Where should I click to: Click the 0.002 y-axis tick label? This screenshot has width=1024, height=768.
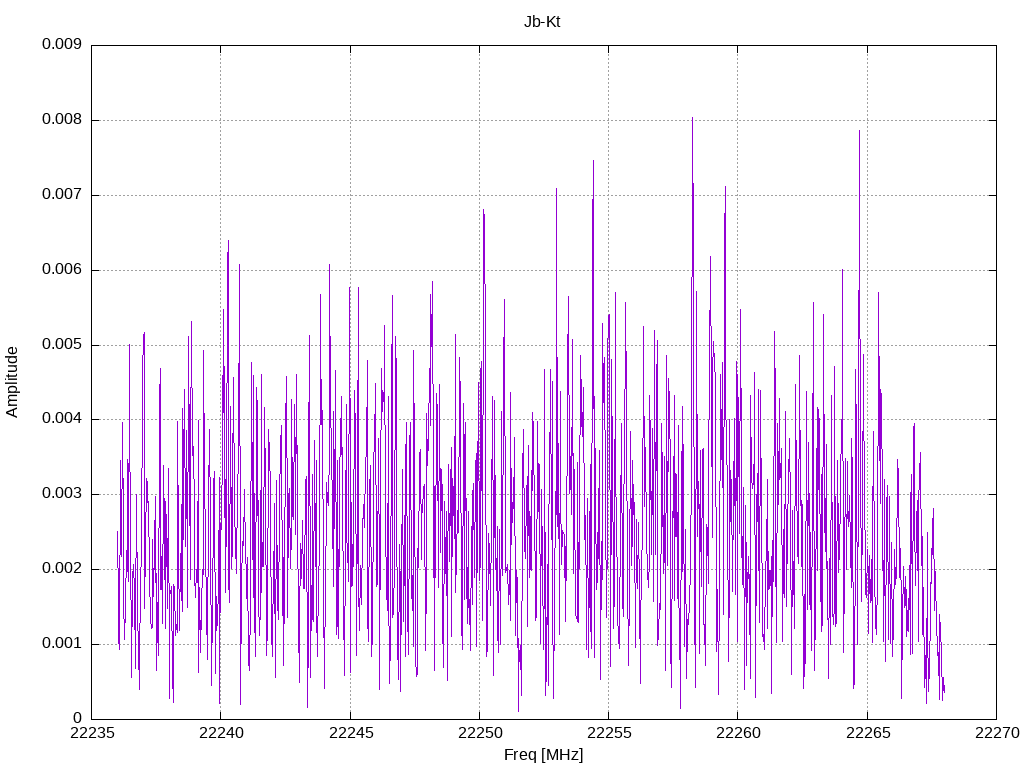point(62,569)
